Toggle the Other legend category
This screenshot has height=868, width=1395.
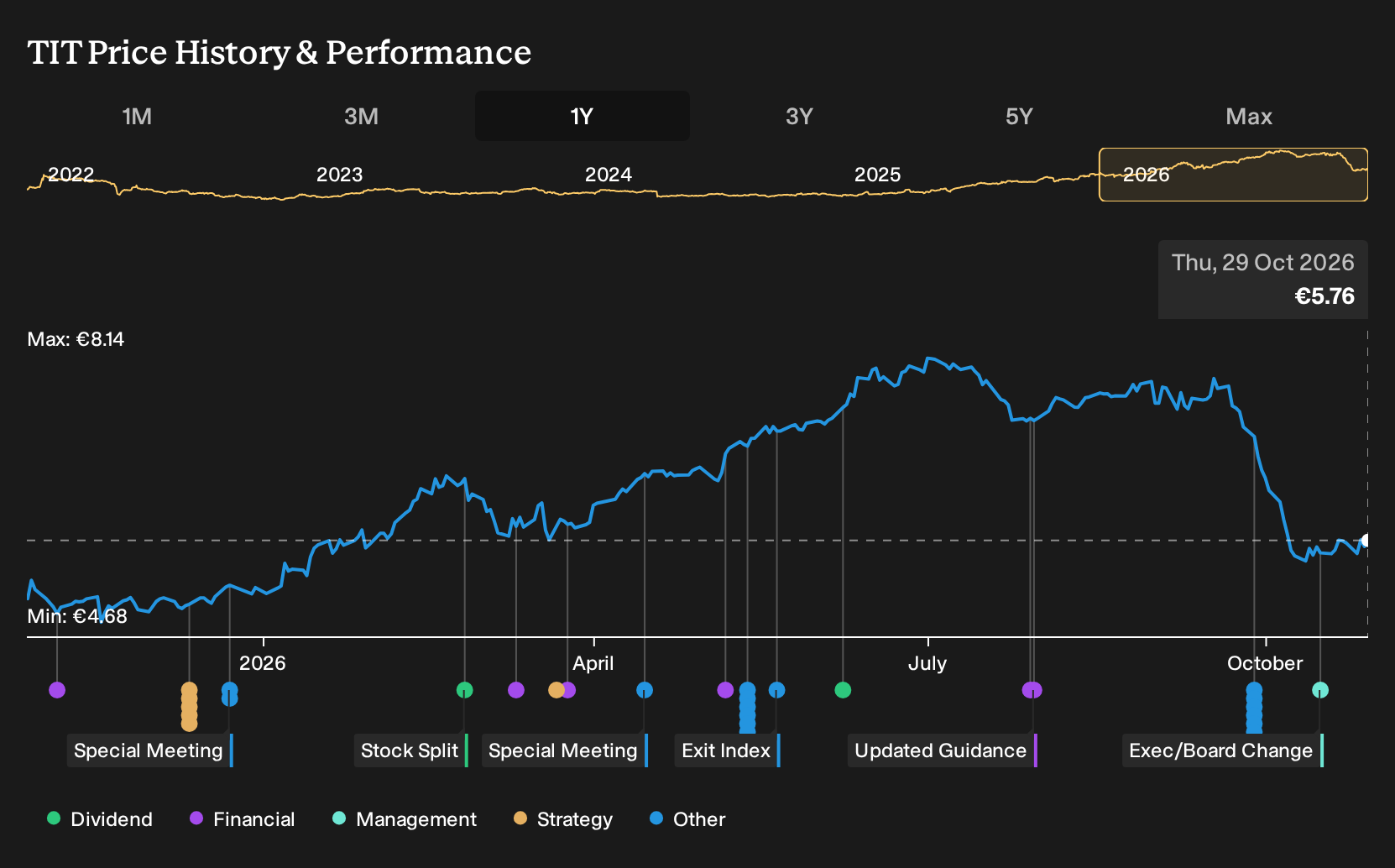(687, 819)
